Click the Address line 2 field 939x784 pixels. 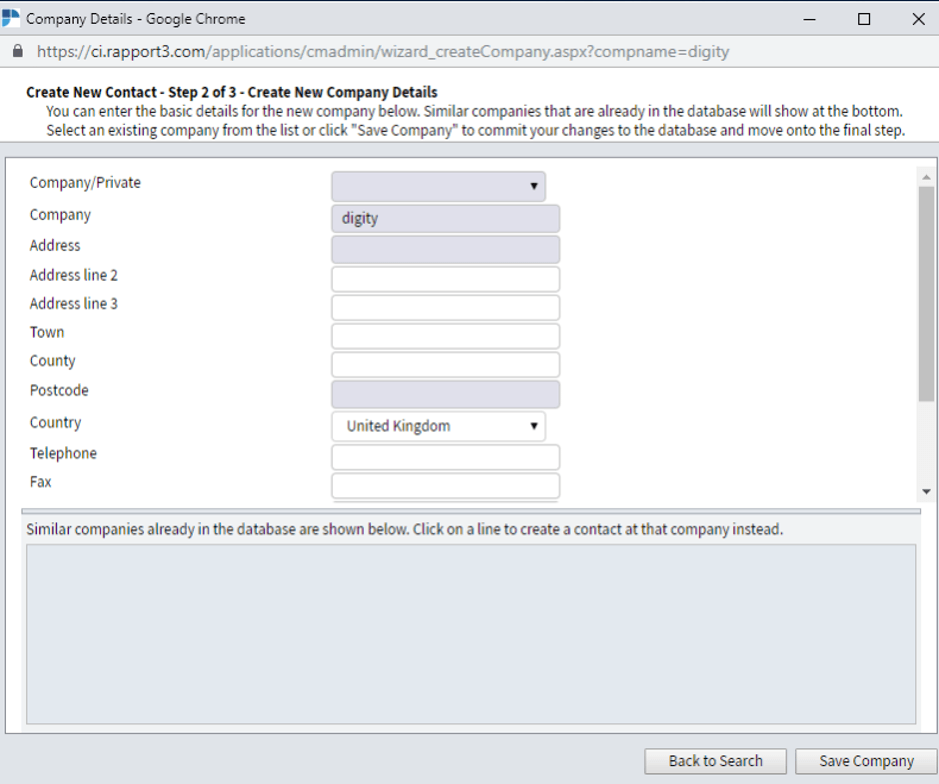[446, 279]
